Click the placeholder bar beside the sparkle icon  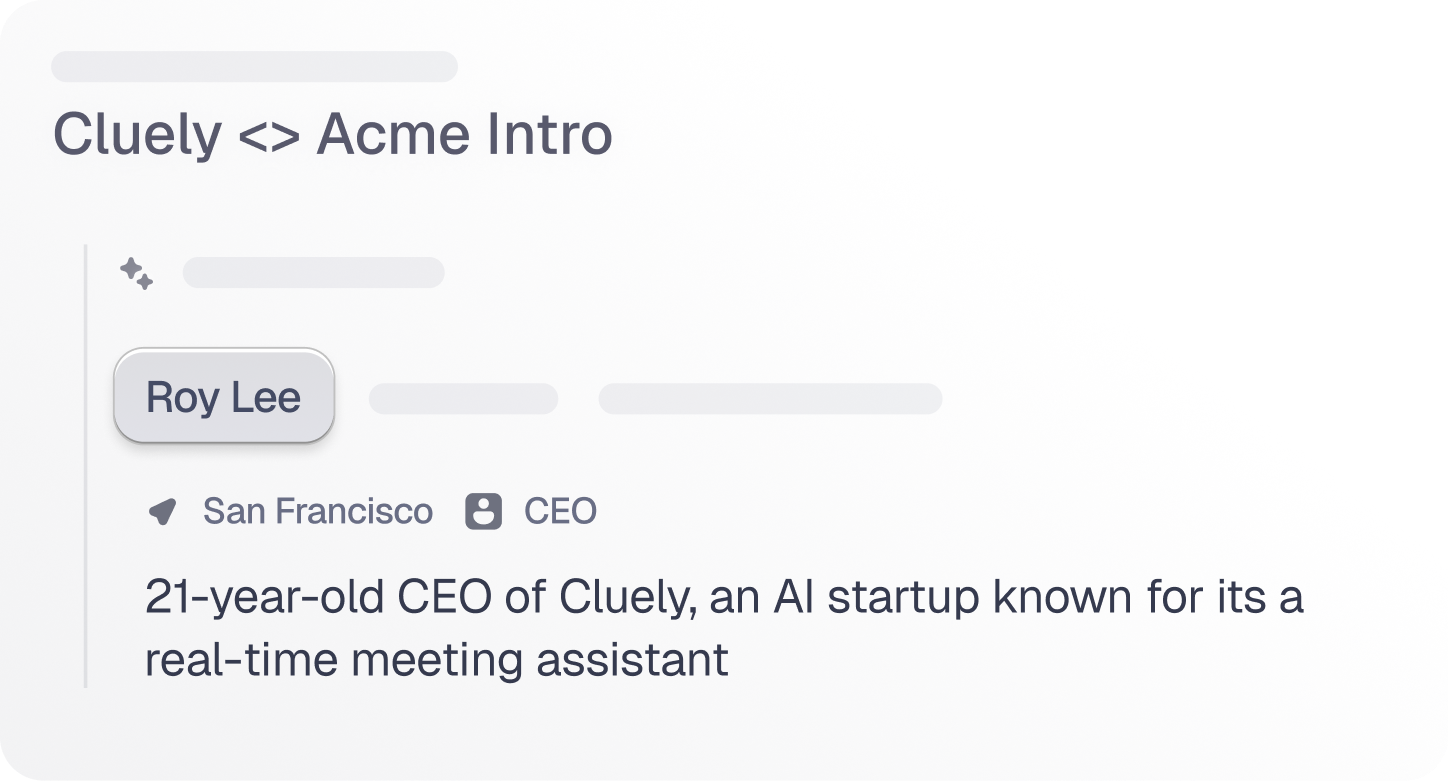pyautogui.click(x=313, y=272)
